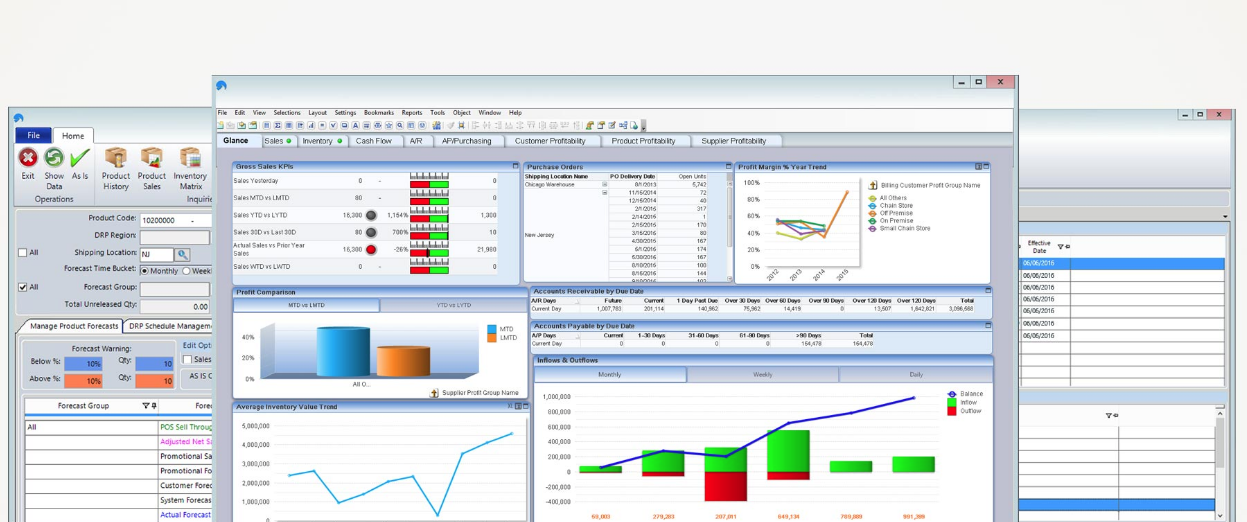This screenshot has height=522, width=1247.
Task: Switch to the Cash Flow tab
Action: pyautogui.click(x=374, y=141)
